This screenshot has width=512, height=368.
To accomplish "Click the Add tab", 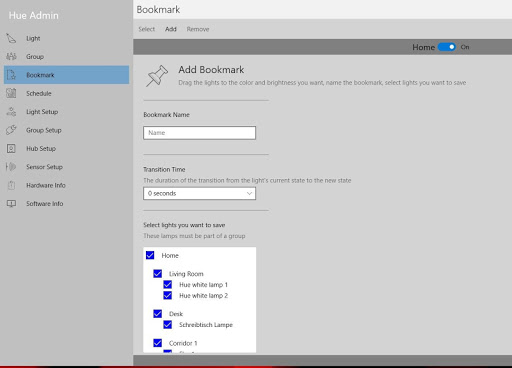I will [171, 29].
